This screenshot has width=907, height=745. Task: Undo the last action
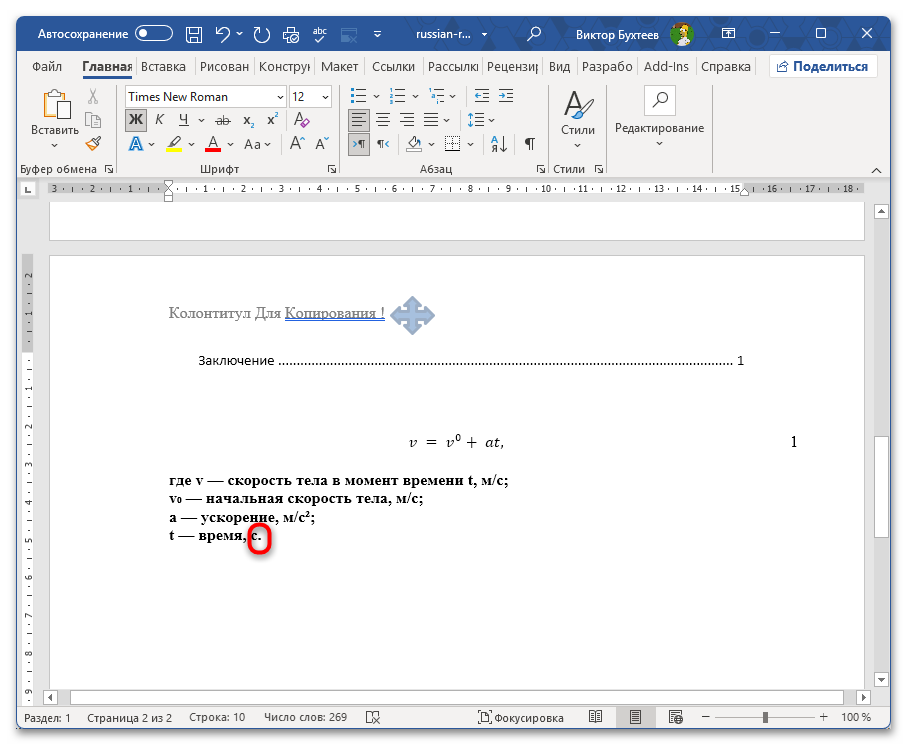coord(223,34)
